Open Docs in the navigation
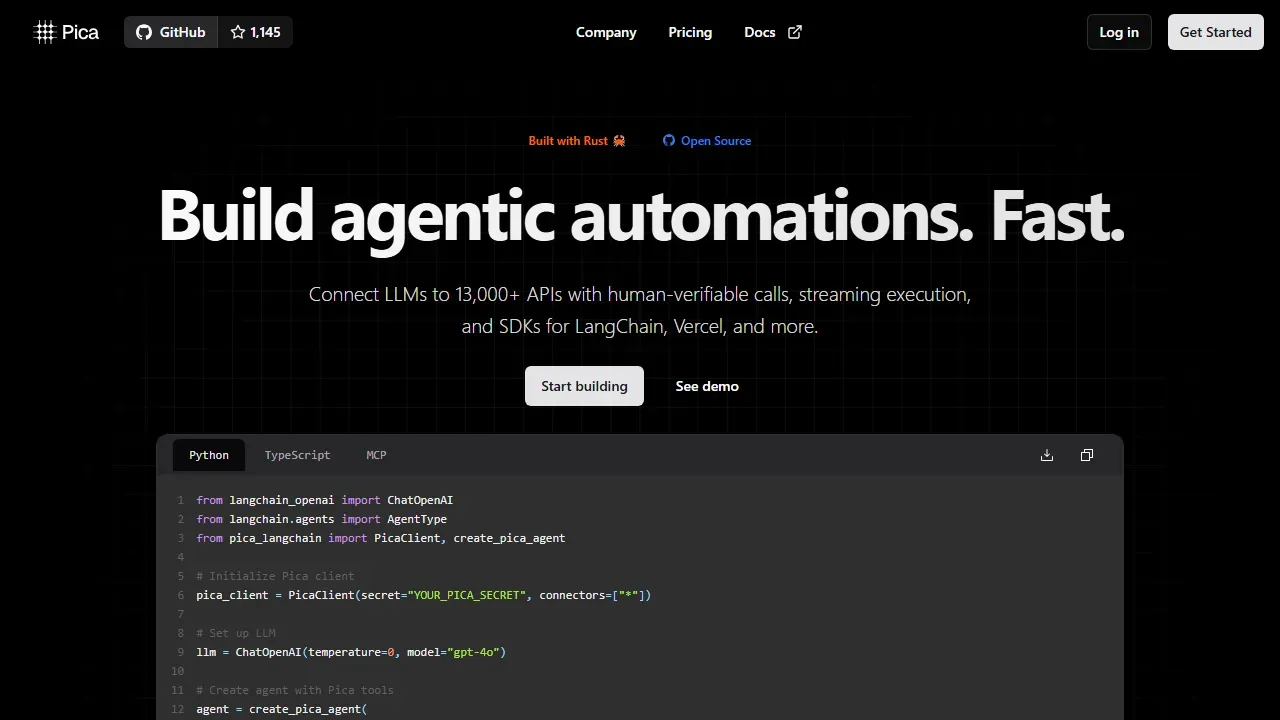Screen dimensions: 1280x720 (x=760, y=32)
